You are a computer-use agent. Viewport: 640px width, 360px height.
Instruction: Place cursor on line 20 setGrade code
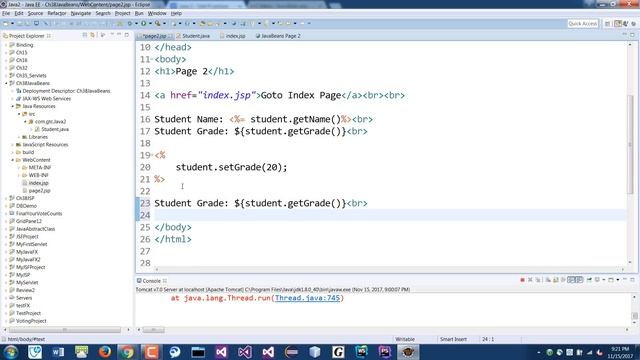point(231,167)
